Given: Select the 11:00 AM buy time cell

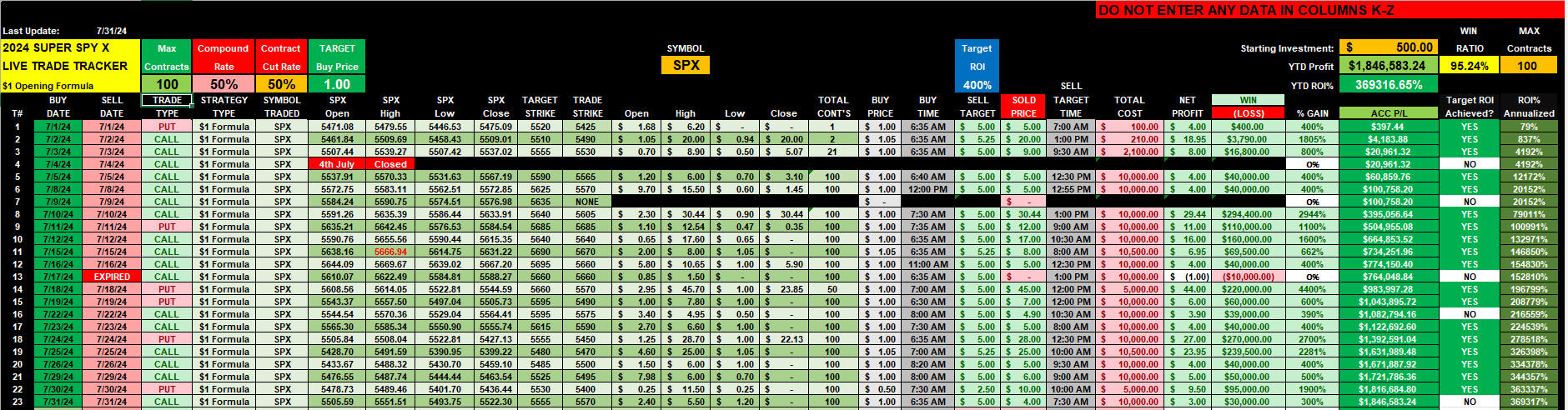Looking at the screenshot, I should click(x=928, y=264).
